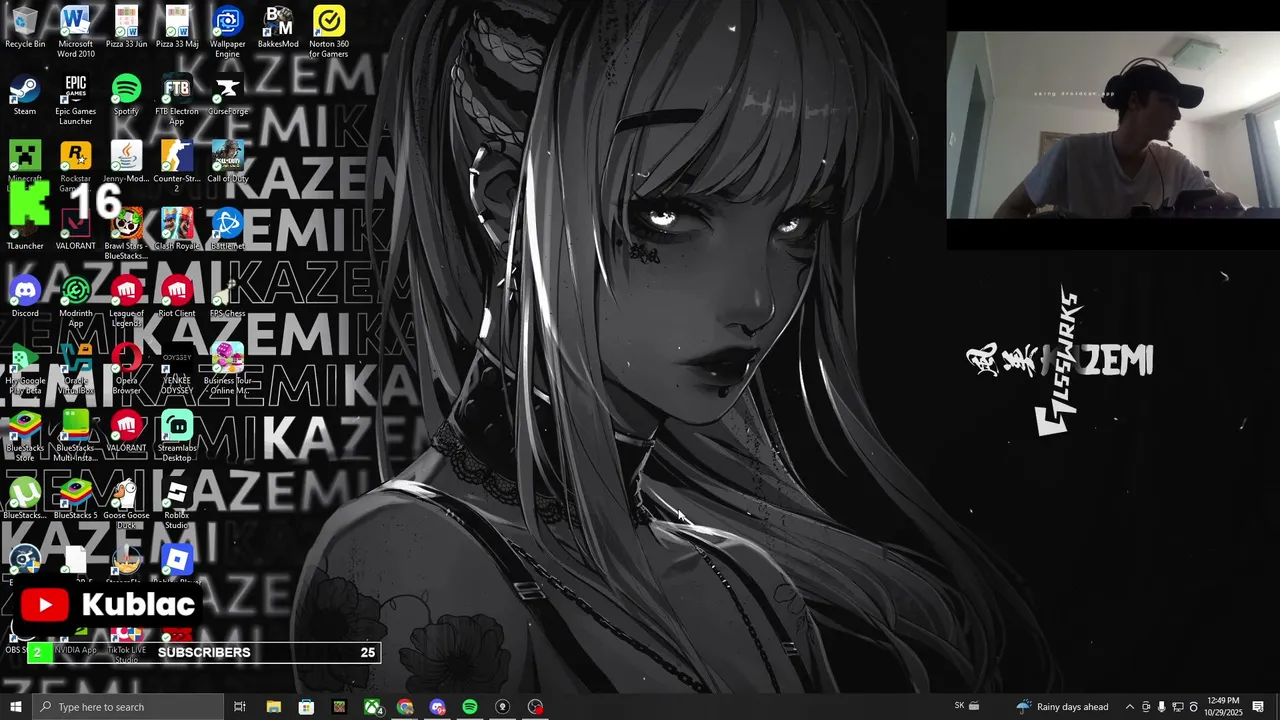
Task: Open the taskbar clock and date
Action: tap(1223, 707)
